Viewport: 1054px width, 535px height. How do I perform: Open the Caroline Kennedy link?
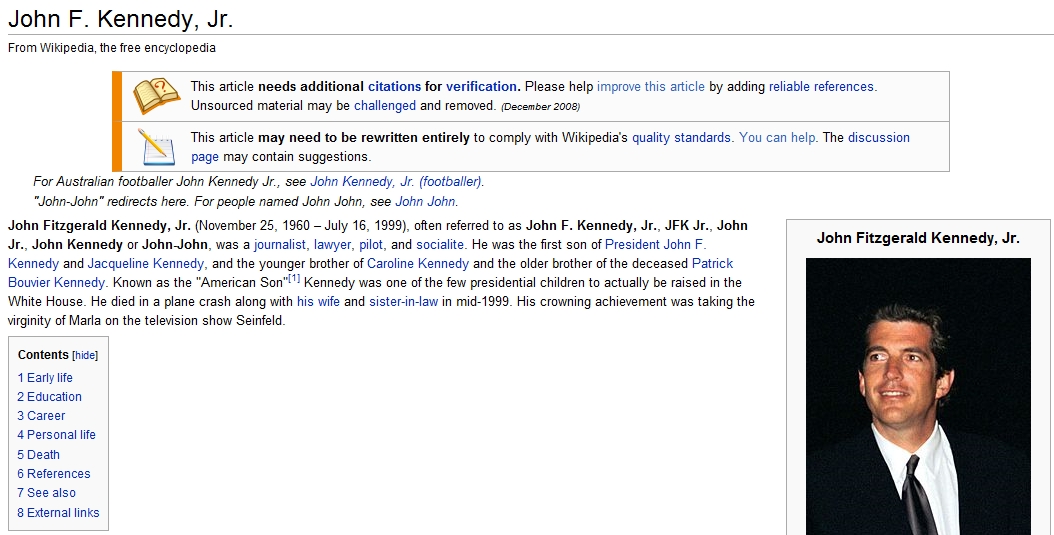(x=417, y=264)
